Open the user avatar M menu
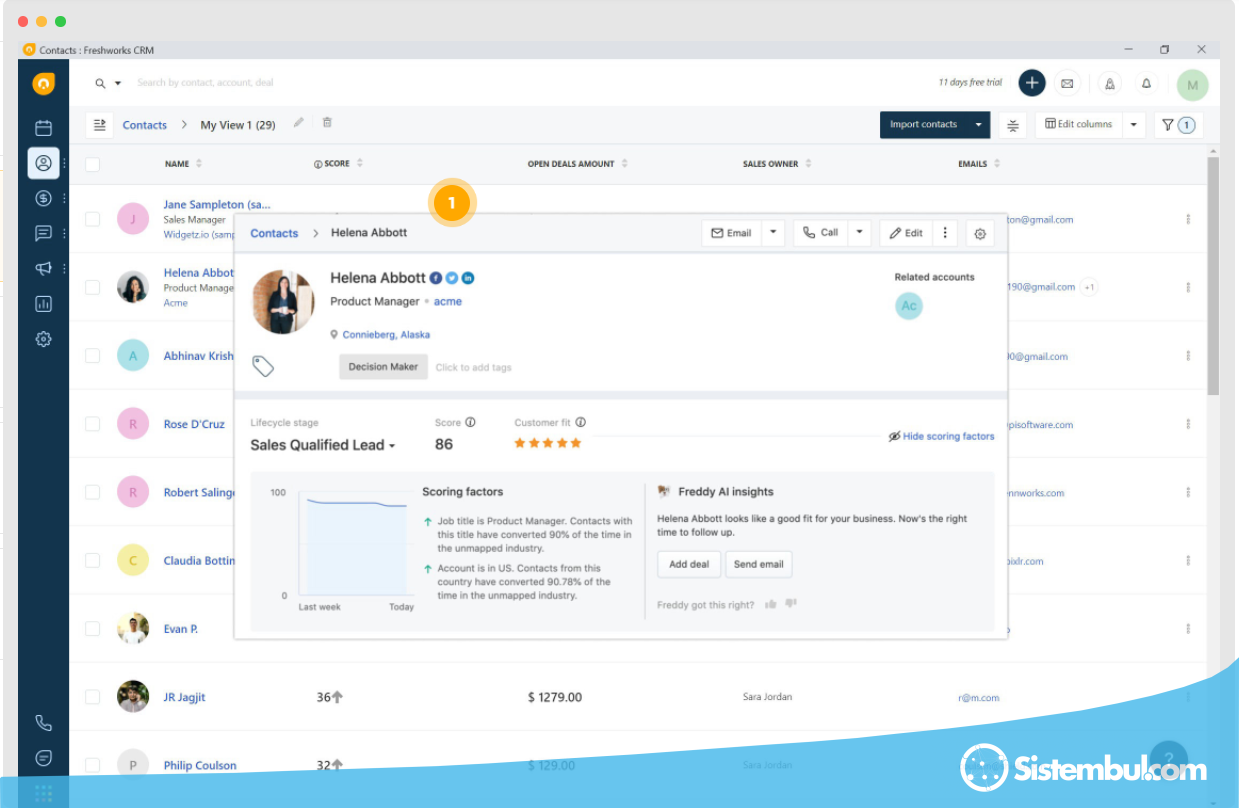 click(x=1192, y=85)
